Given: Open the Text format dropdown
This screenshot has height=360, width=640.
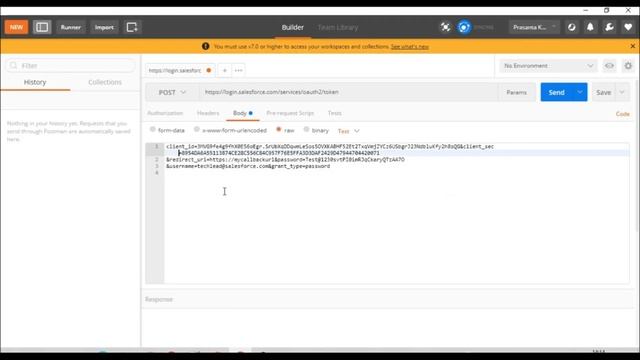Looking at the screenshot, I should (348, 131).
